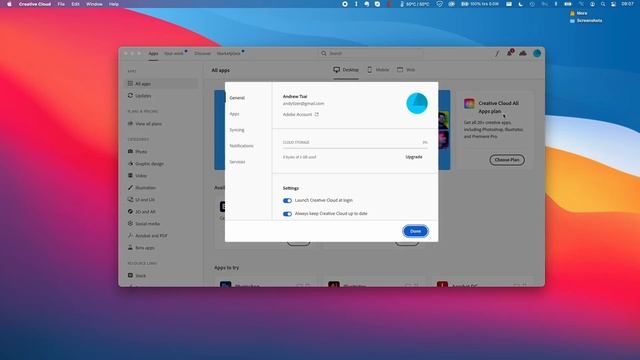
Task: Select the Apps tab in top navigation
Action: pos(153,53)
